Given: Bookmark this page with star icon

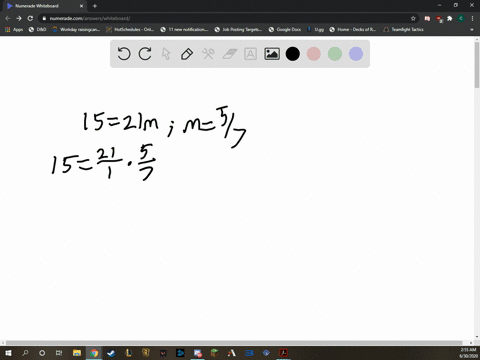Looking at the screenshot, I should point(413,18).
